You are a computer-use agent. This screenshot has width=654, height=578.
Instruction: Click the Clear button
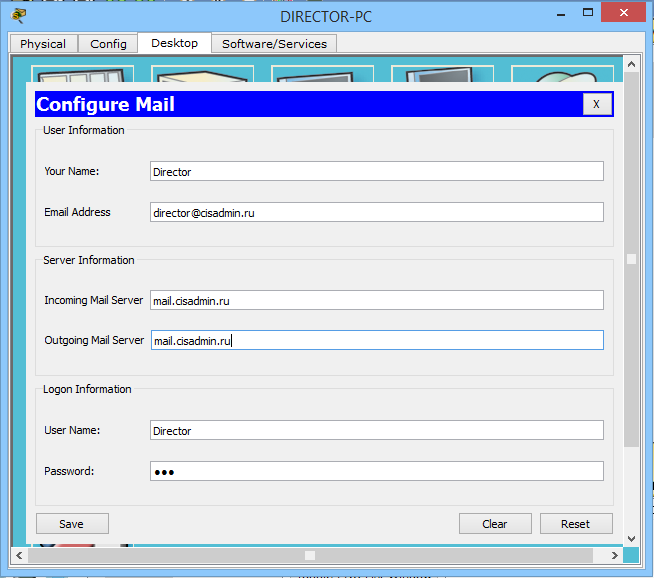click(495, 524)
